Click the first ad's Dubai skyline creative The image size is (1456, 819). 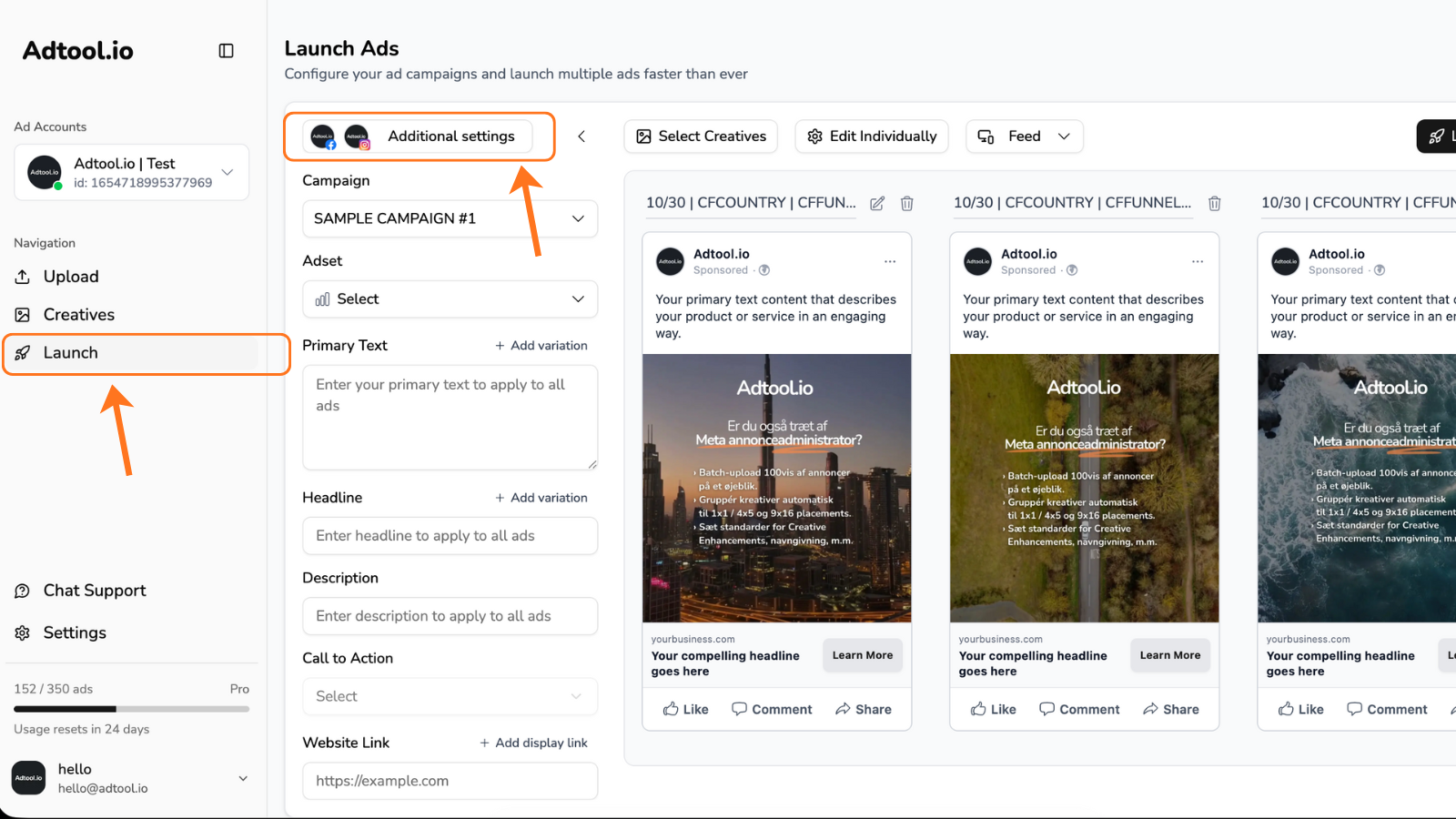(x=777, y=489)
